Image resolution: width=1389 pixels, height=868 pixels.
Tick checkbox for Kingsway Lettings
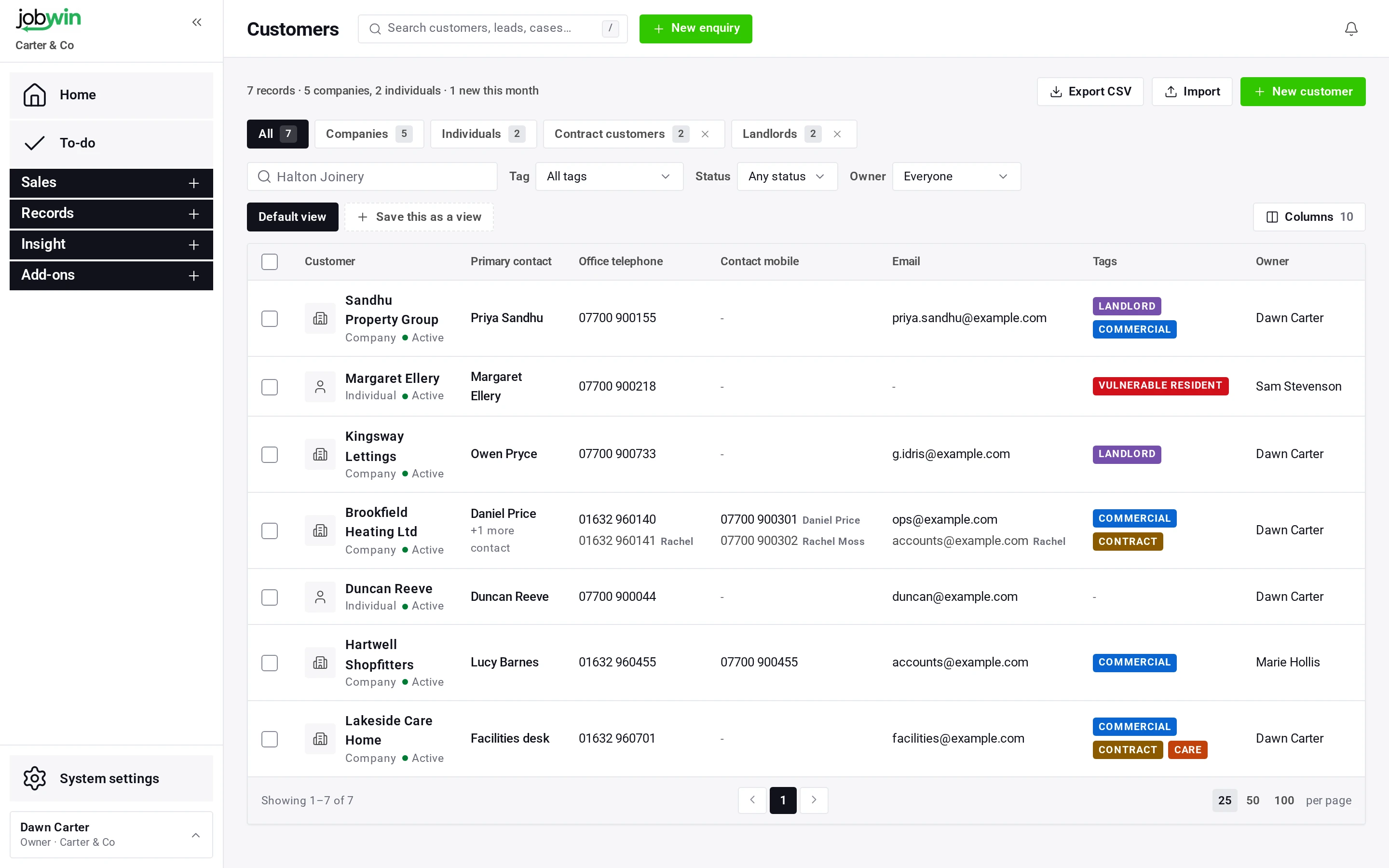click(x=270, y=455)
